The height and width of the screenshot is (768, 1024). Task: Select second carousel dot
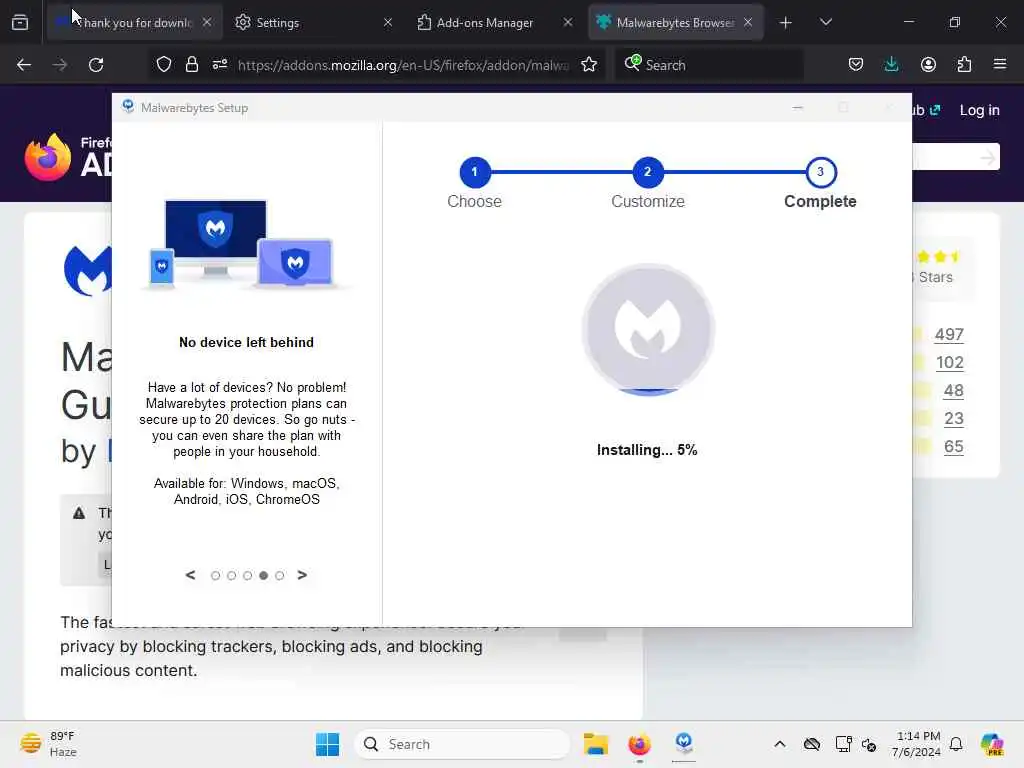point(231,575)
